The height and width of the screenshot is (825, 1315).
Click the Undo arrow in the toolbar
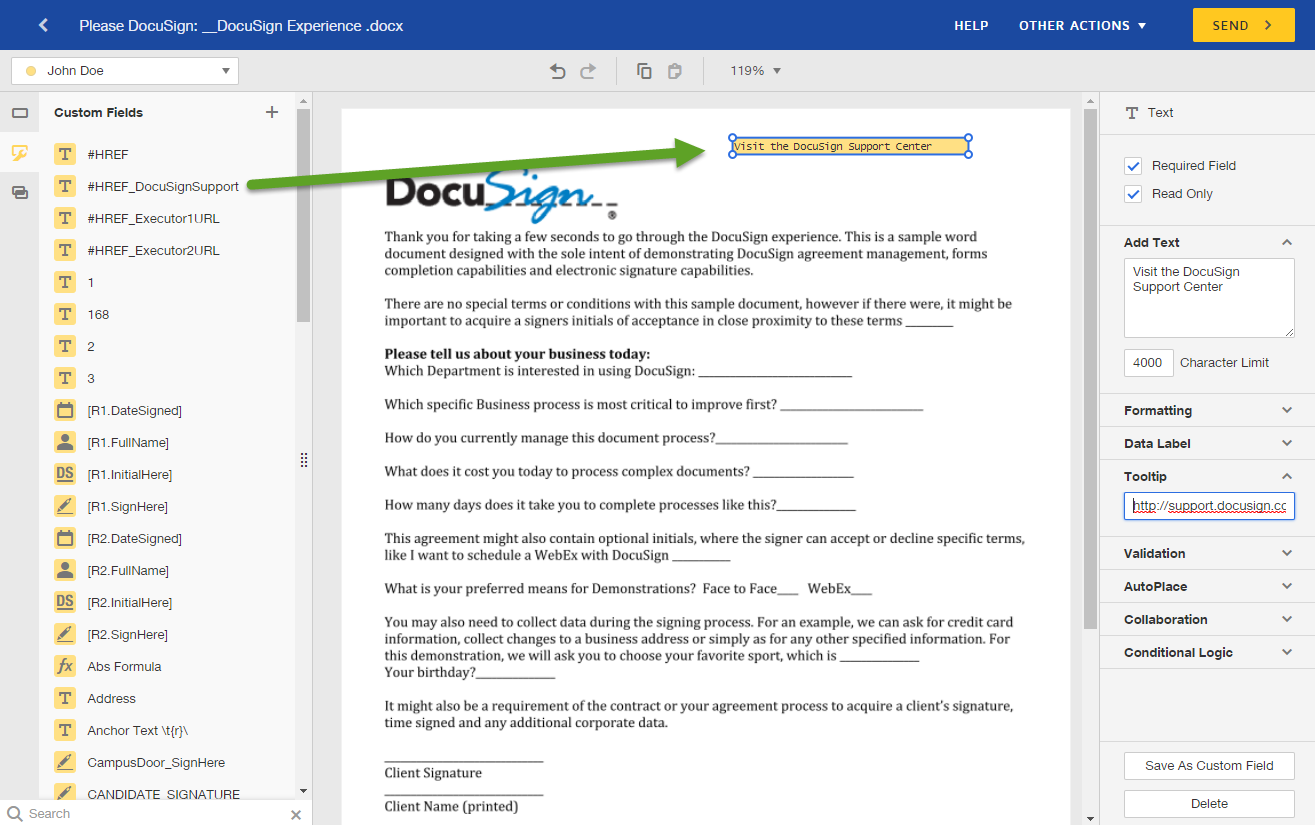[x=558, y=70]
